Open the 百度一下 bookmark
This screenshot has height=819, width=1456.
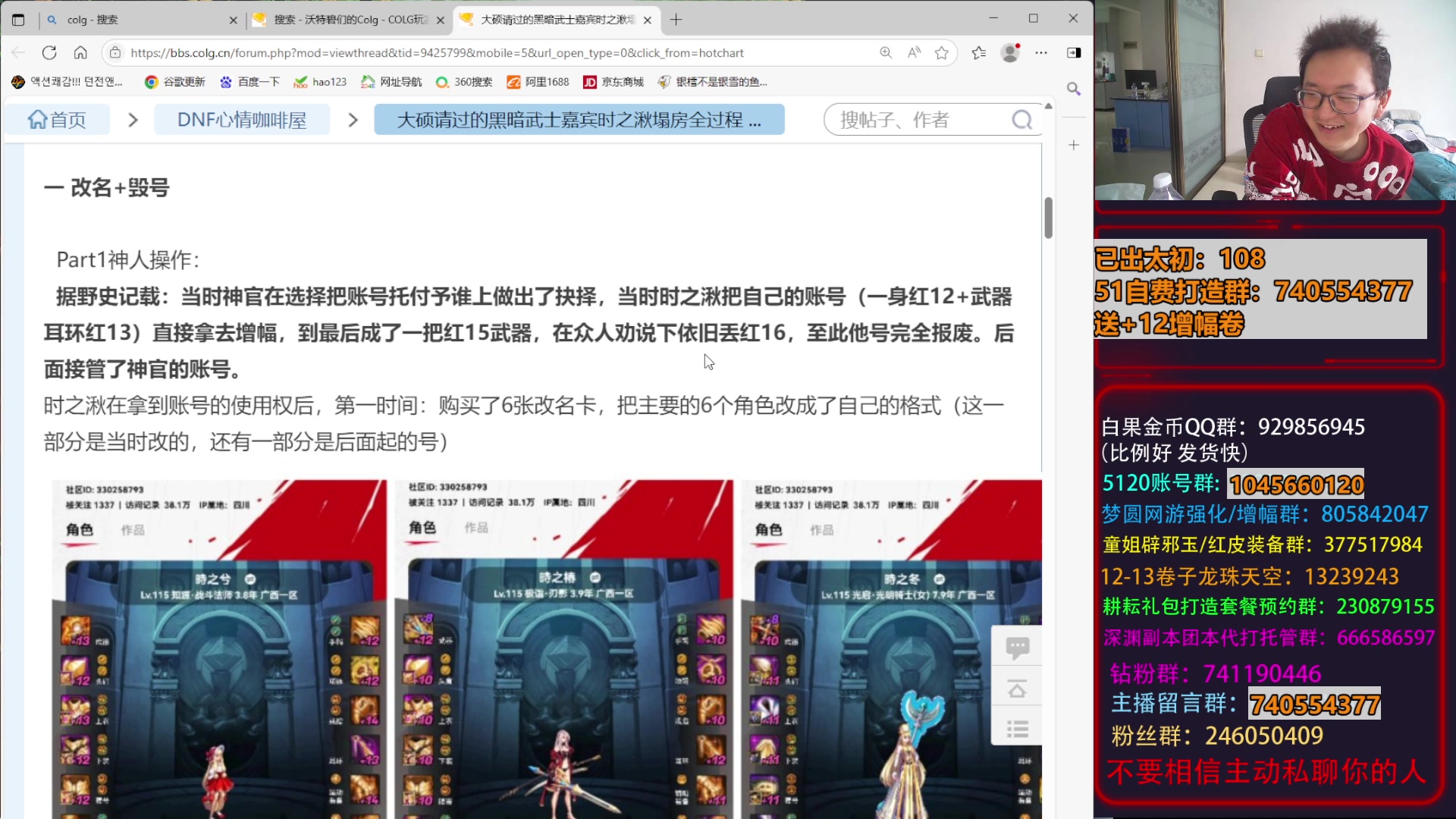(x=249, y=82)
